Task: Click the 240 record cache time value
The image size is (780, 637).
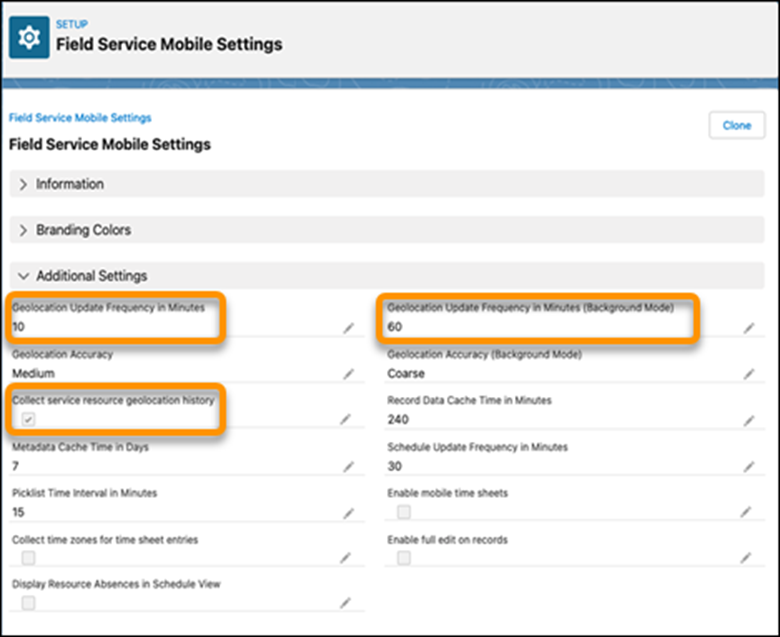Action: [x=398, y=420]
